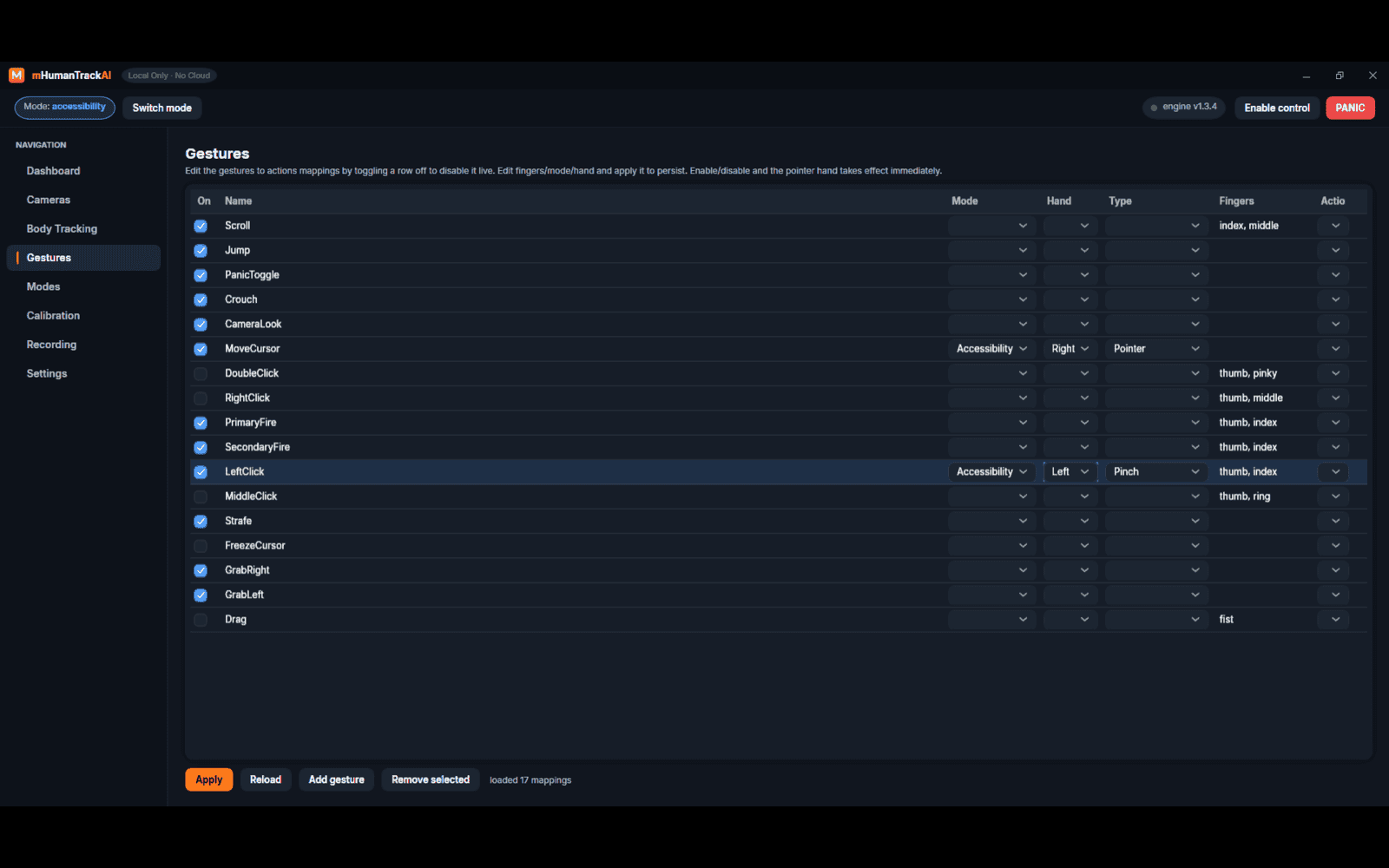Image resolution: width=1389 pixels, height=868 pixels.
Task: Open Settings in the sidebar
Action: (83, 373)
